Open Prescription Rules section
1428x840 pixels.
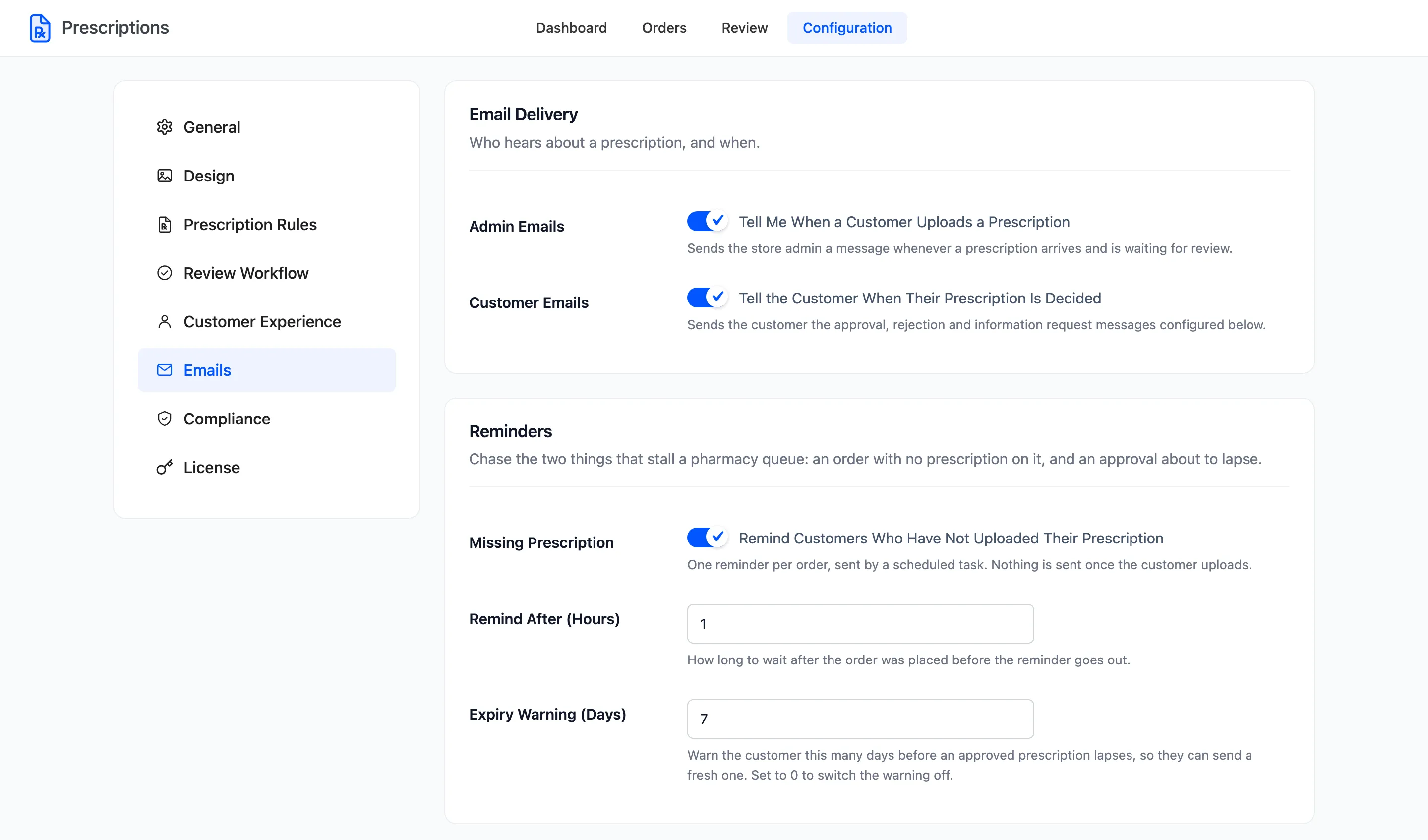(267, 225)
